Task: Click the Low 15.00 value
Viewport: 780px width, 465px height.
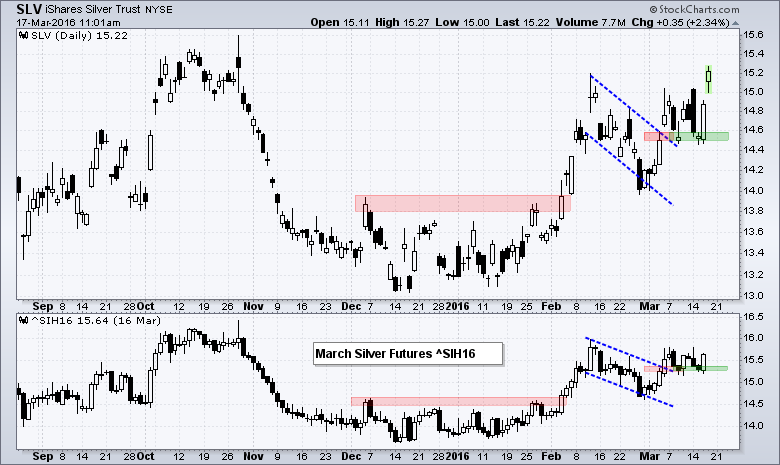Action: coord(462,22)
